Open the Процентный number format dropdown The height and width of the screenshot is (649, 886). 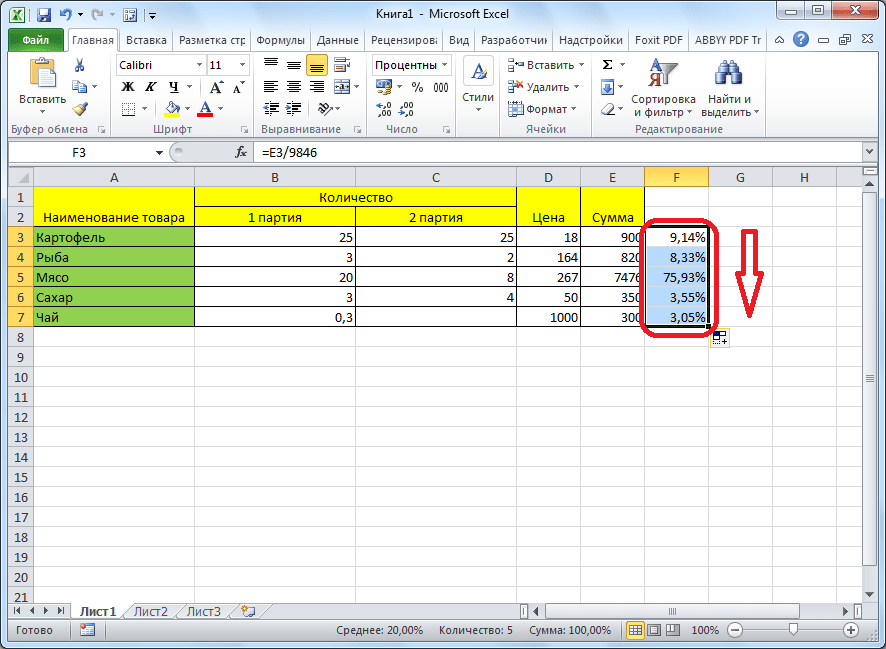click(x=444, y=65)
